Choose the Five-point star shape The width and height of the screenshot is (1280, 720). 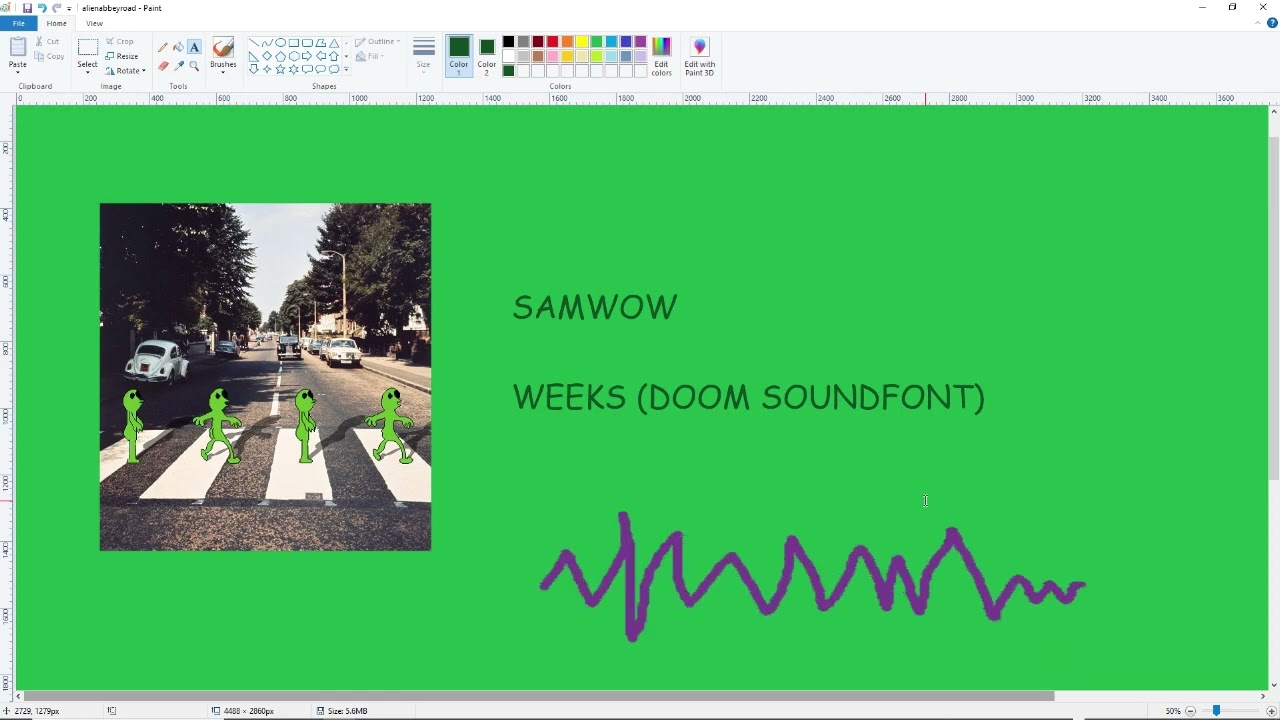[x=280, y=69]
